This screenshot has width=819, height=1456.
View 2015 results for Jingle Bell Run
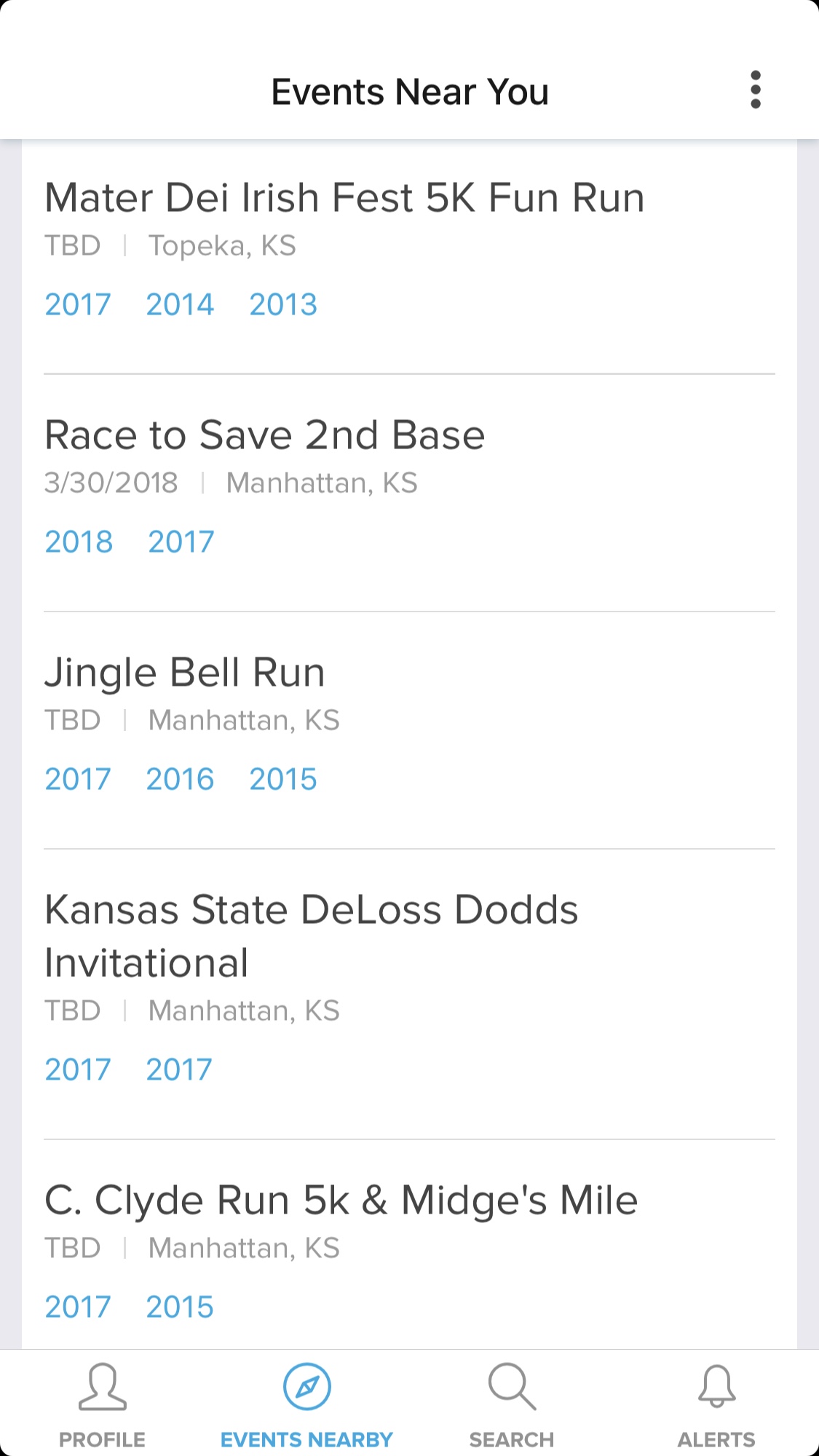(x=283, y=779)
